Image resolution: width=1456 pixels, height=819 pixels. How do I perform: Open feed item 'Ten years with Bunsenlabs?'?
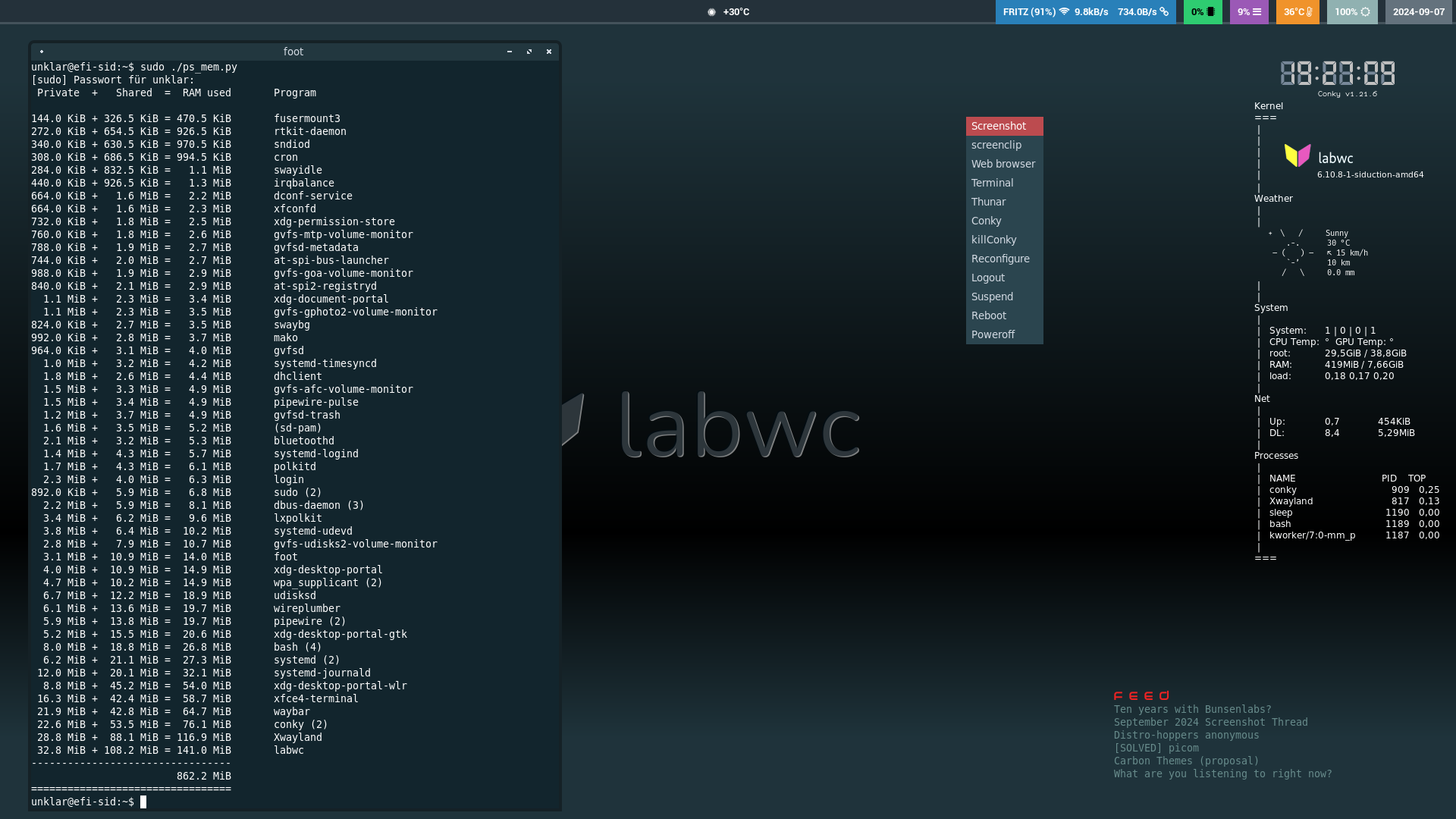(x=1192, y=710)
